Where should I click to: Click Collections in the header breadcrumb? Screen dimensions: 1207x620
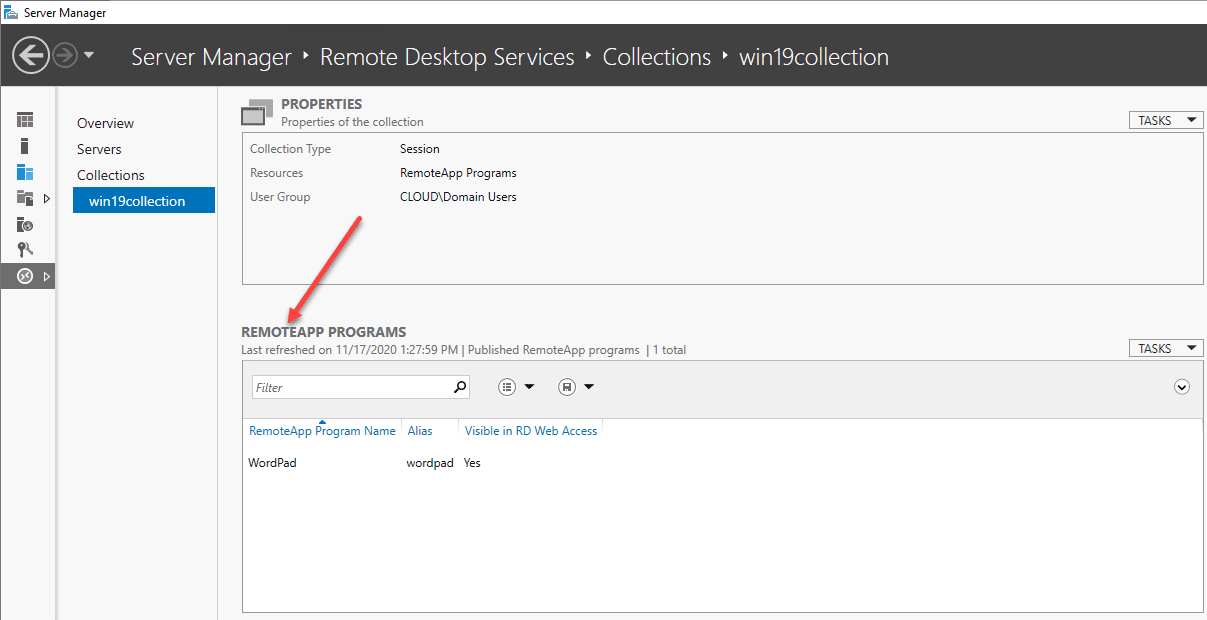(656, 57)
